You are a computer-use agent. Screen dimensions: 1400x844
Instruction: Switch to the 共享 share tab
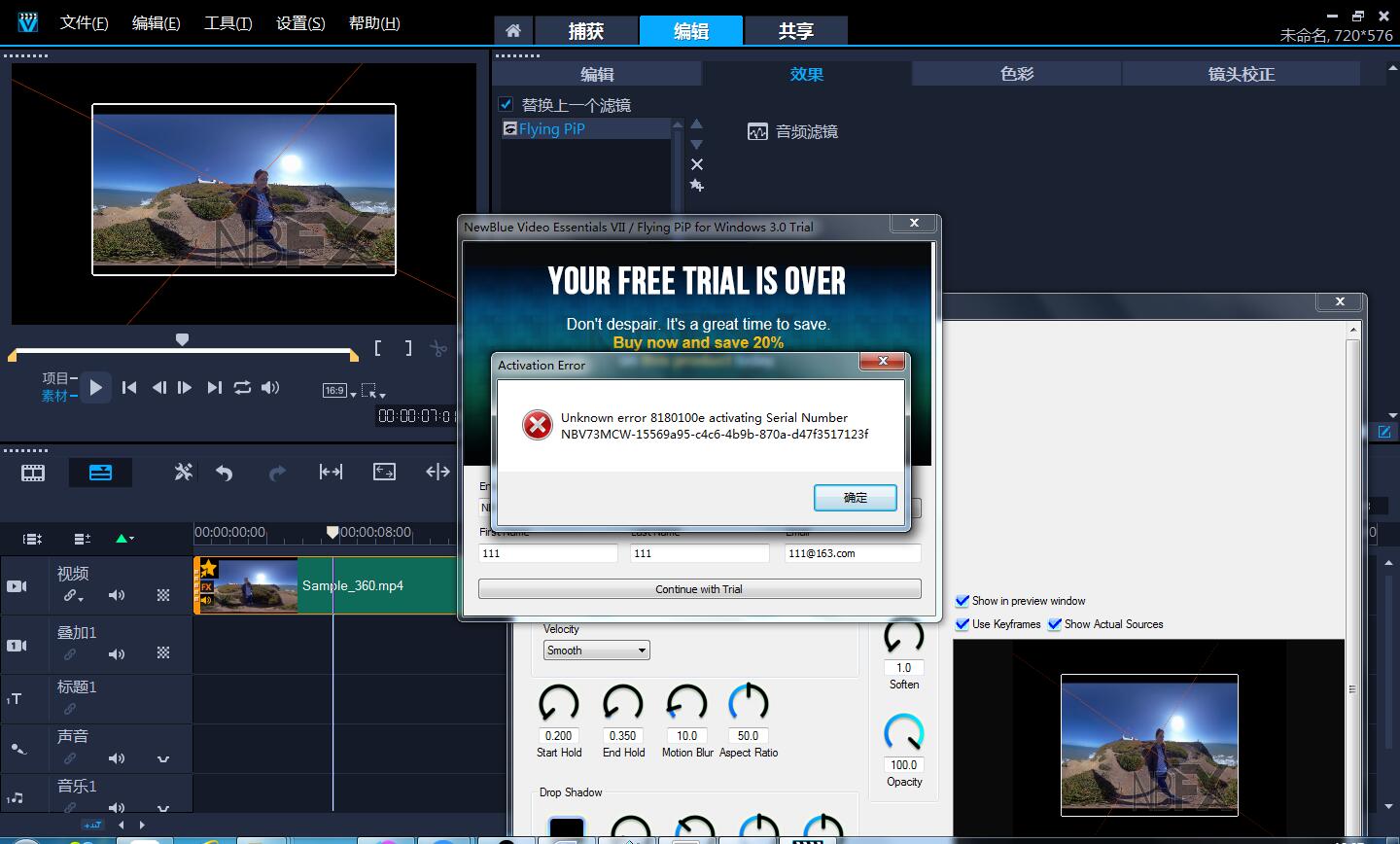[x=796, y=30]
